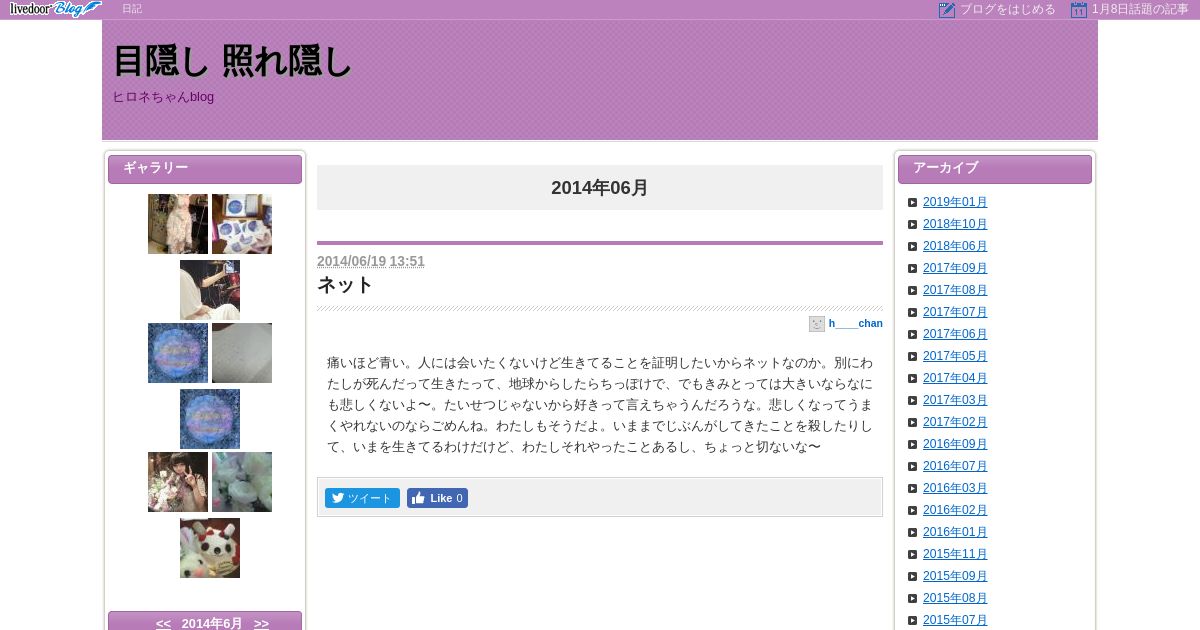Open archive 2017年03月
Image resolution: width=1200 pixels, height=630 pixels.
pos(955,400)
